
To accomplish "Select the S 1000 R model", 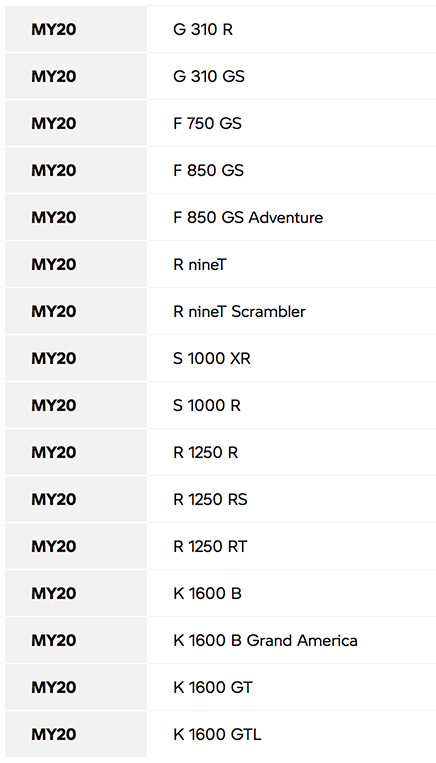I will pyautogui.click(x=207, y=405).
